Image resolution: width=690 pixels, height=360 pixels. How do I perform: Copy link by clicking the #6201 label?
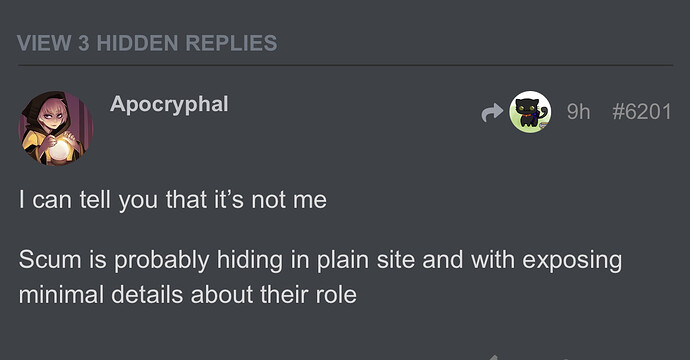642,112
